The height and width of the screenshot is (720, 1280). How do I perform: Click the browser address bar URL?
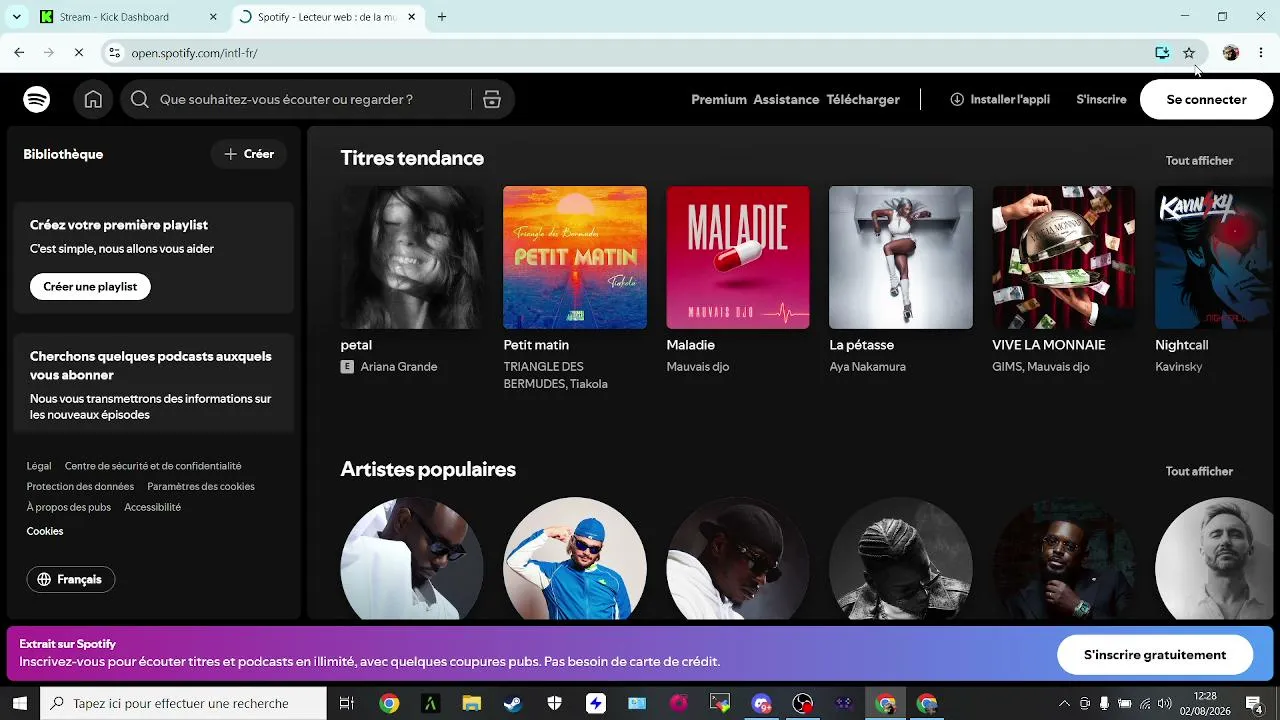[195, 53]
